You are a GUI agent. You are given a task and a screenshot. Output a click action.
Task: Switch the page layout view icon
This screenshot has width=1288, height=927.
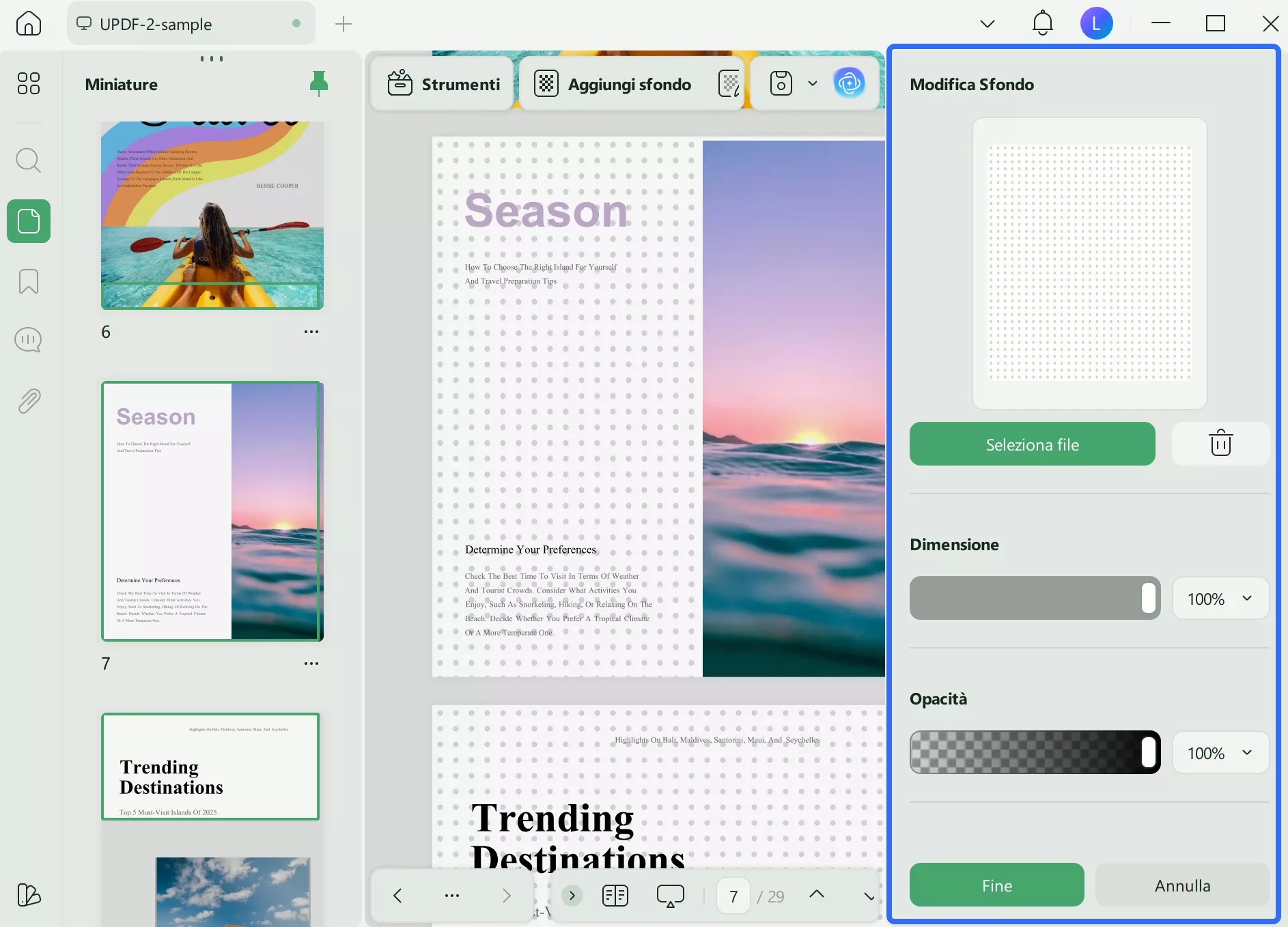coord(615,896)
